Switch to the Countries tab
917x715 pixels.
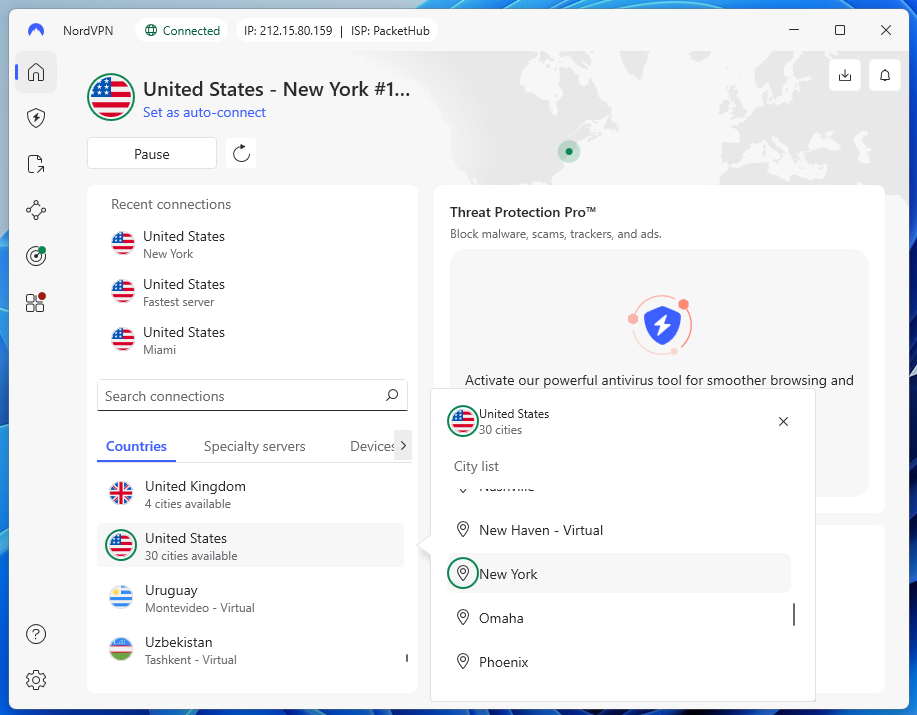[x=136, y=446]
